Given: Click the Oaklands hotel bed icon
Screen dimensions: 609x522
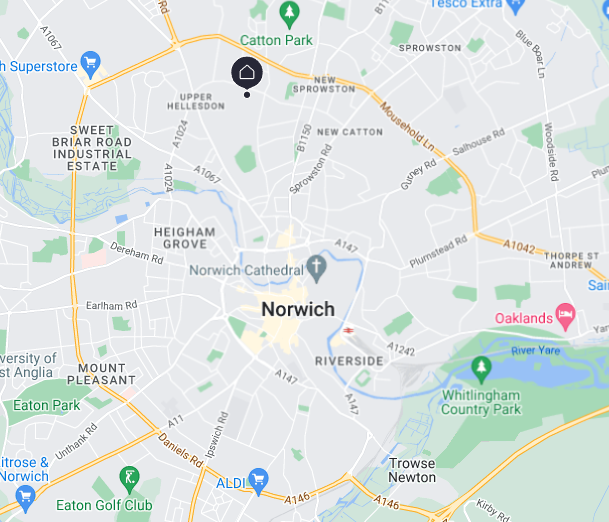Looking at the screenshot, I should [x=566, y=317].
